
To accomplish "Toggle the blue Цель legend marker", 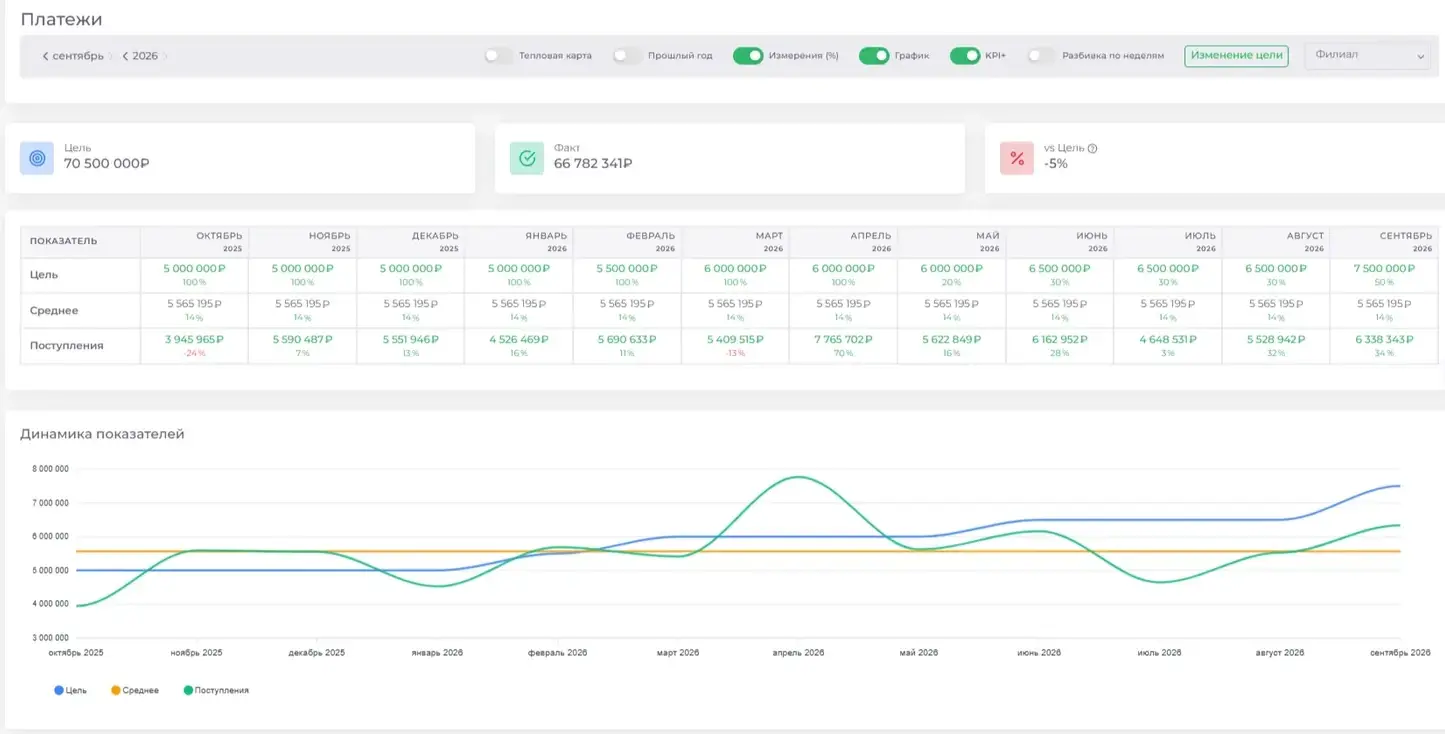I will click(x=59, y=690).
